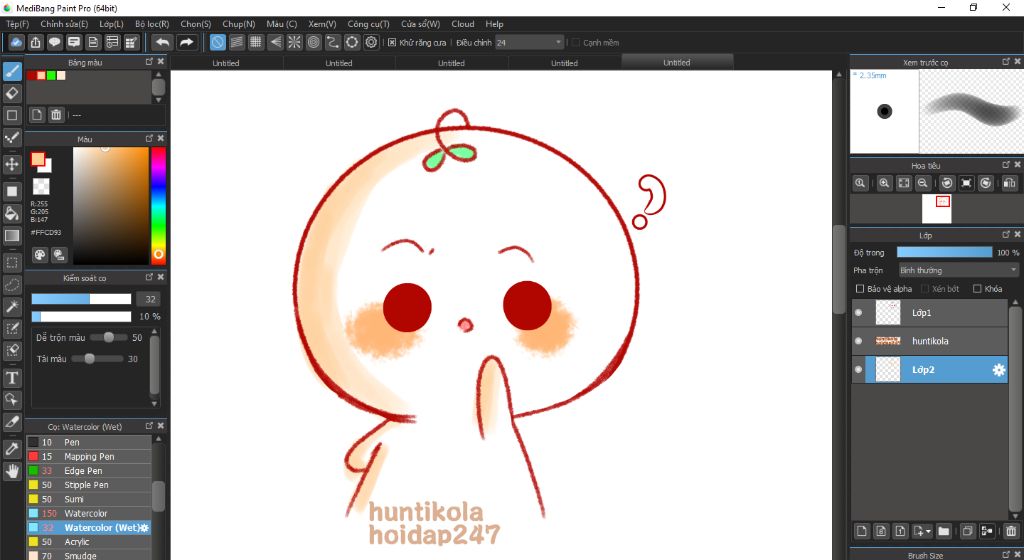
Task: Zoom out using the Navigator magnifier minus
Action: [x=922, y=183]
